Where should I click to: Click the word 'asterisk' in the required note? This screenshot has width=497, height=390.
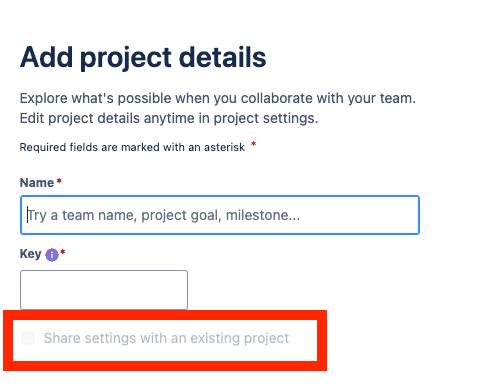pos(224,147)
